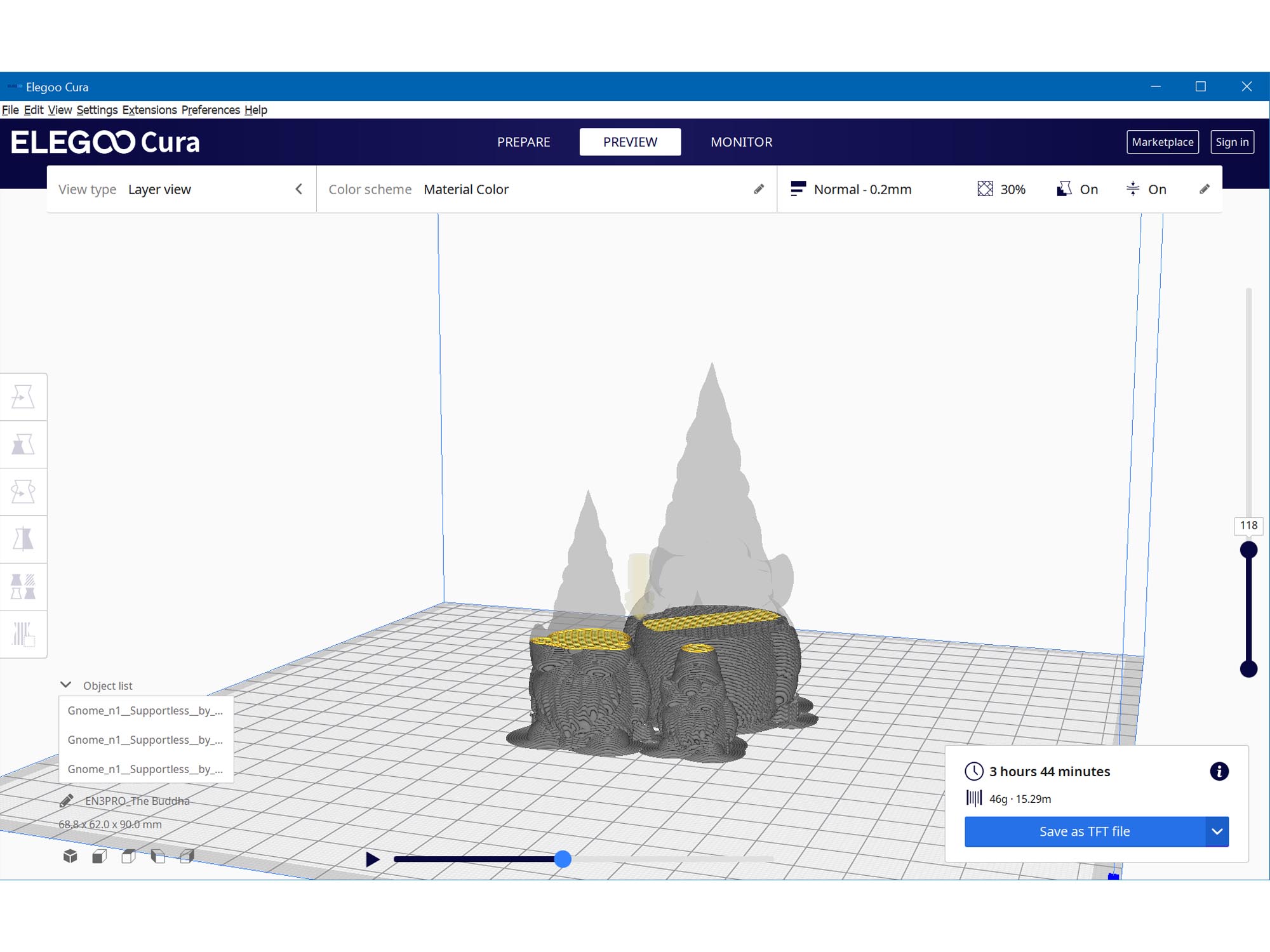
Task: Click the material usage spool icon
Action: tap(974, 798)
